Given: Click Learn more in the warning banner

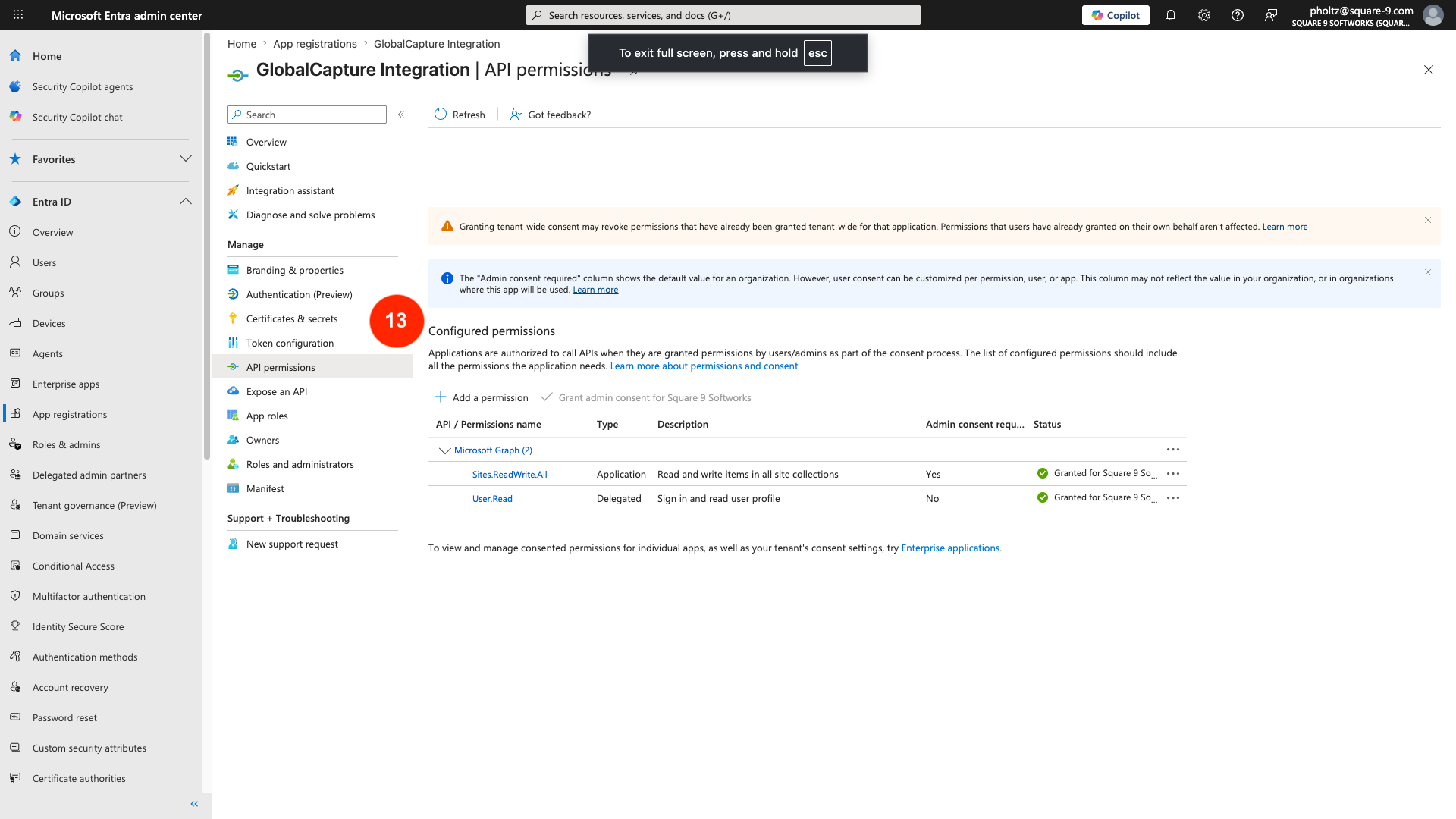Looking at the screenshot, I should tap(1285, 227).
